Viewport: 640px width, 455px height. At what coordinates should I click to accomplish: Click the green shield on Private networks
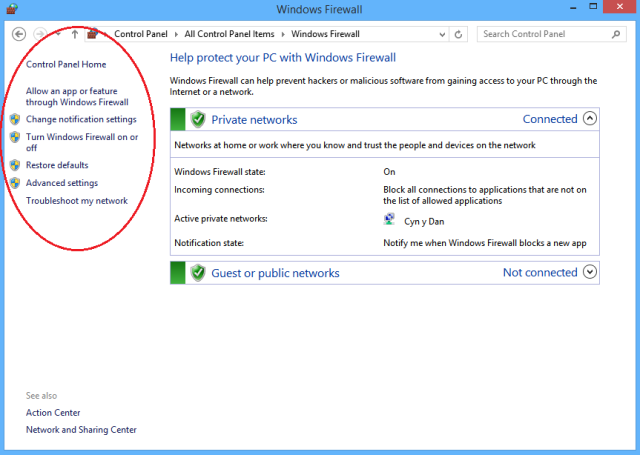point(198,119)
